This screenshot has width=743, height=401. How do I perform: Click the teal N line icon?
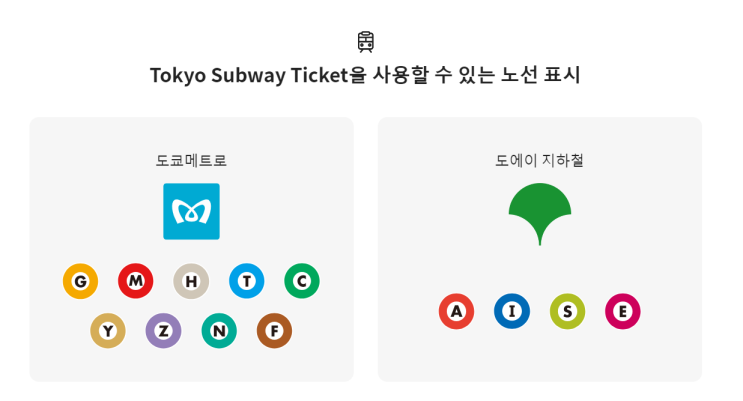coord(219,330)
